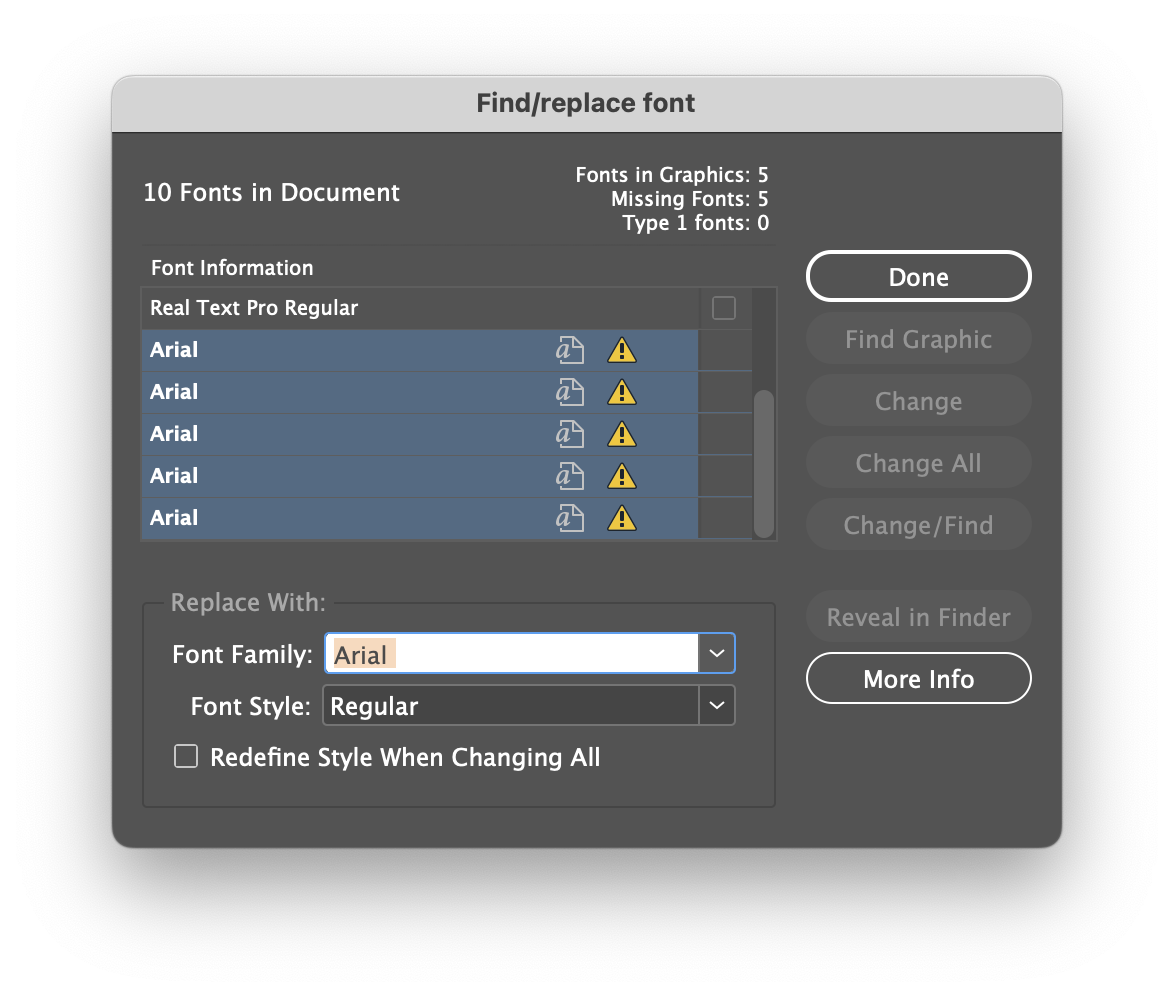The height and width of the screenshot is (996, 1174).
Task: Click the font-in-graphic icon on the second Arial row
Action: (x=569, y=393)
